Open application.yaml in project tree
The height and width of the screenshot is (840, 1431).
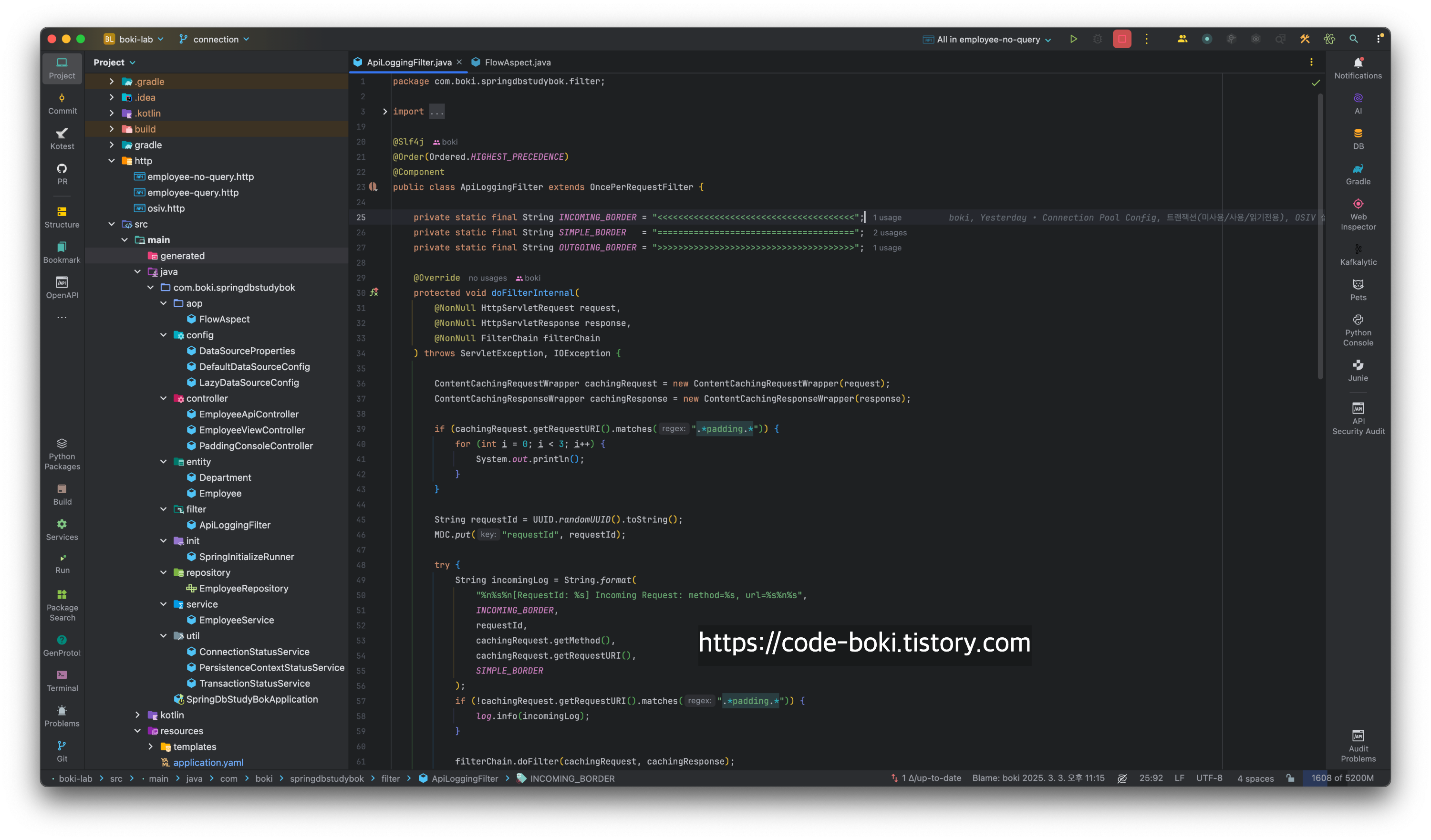point(208,763)
